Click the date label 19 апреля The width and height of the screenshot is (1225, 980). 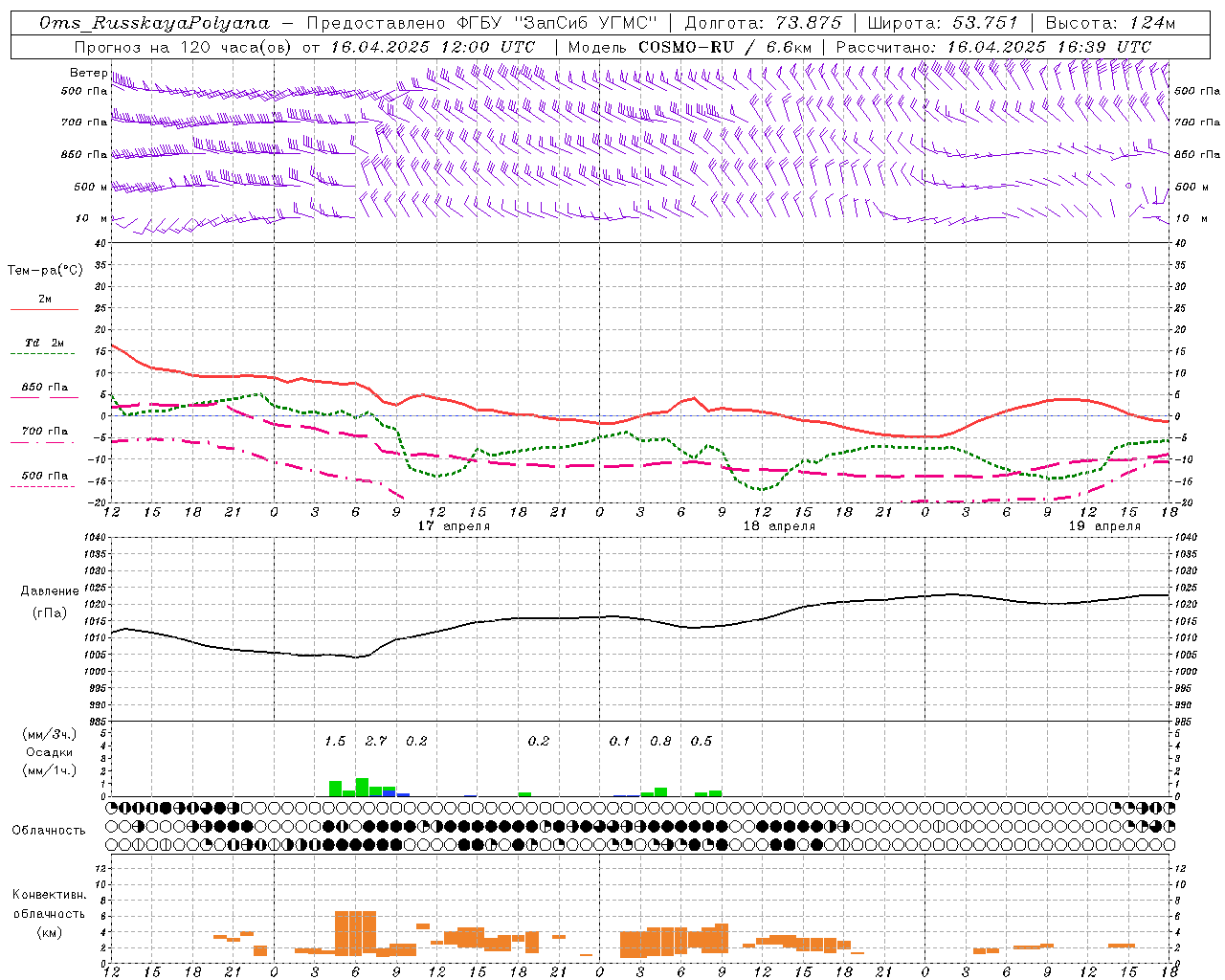click(x=1104, y=525)
